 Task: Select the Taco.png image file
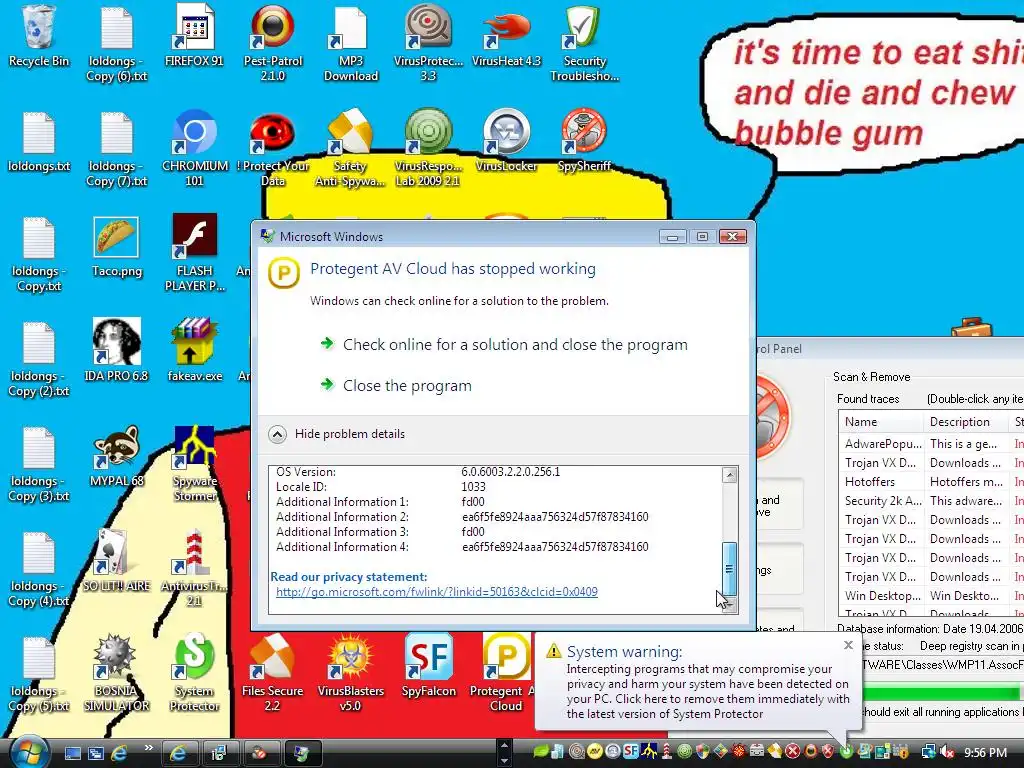coord(116,246)
